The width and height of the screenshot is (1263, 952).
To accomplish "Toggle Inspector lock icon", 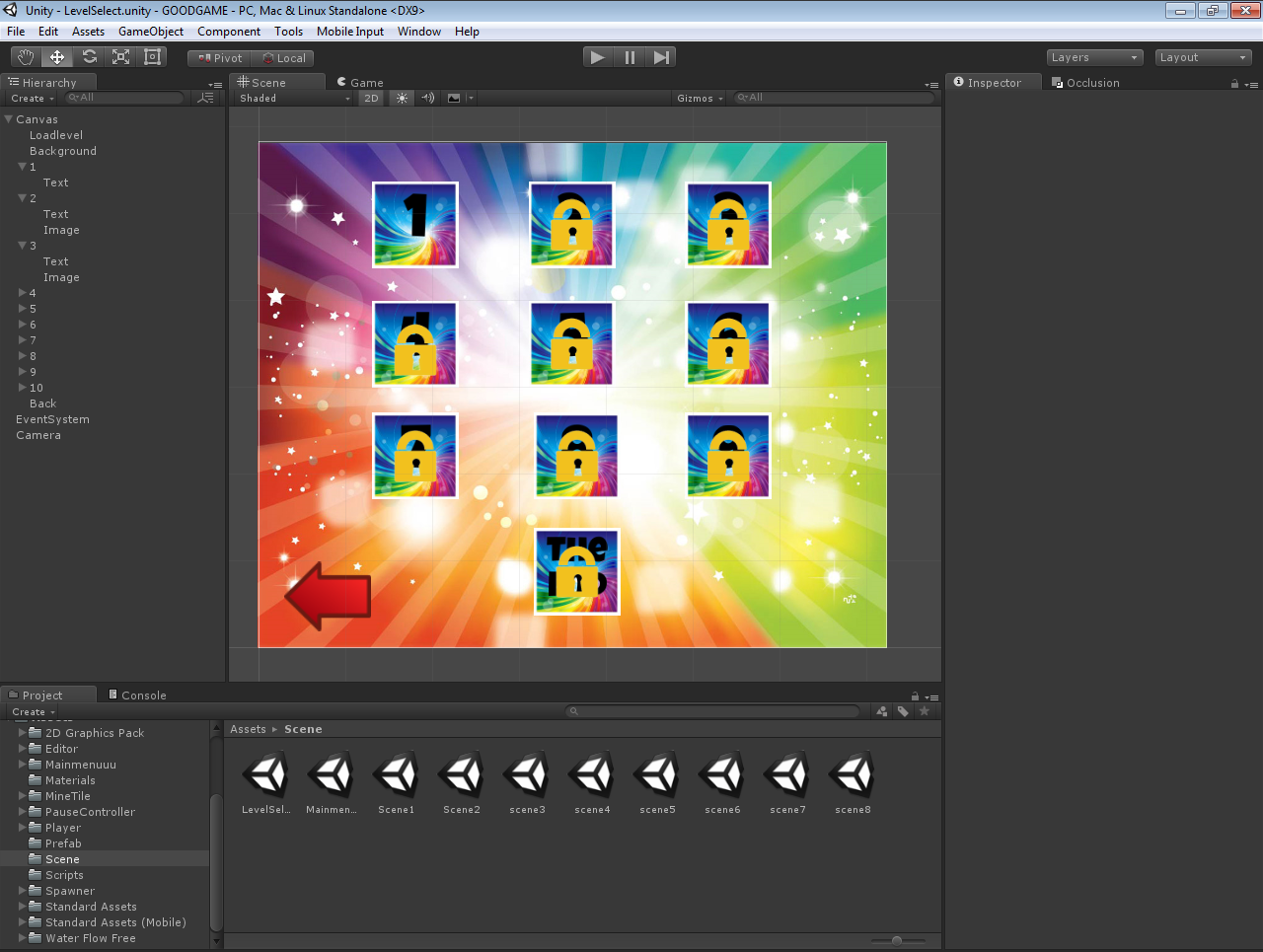I will click(x=1234, y=84).
